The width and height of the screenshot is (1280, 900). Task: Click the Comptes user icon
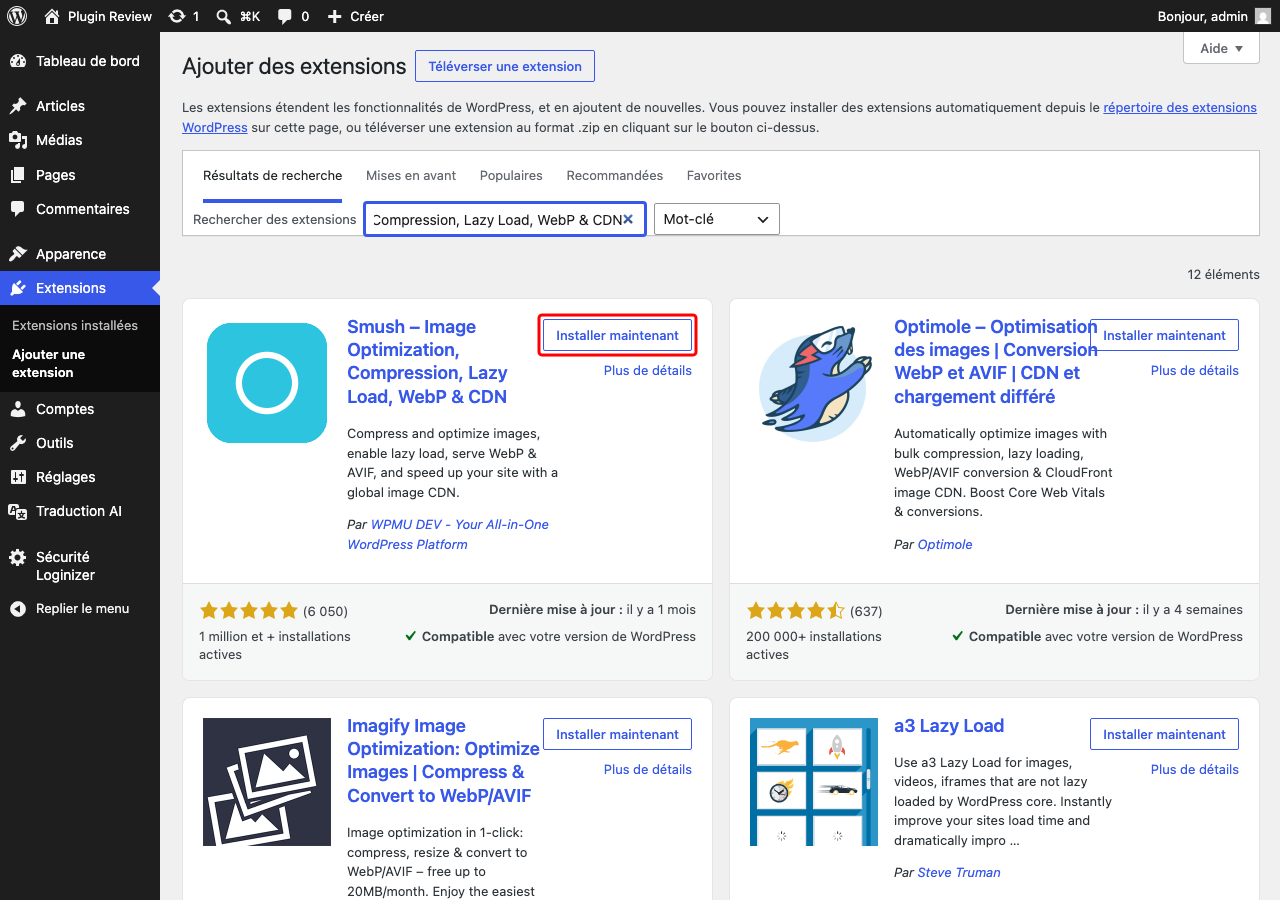(18, 409)
